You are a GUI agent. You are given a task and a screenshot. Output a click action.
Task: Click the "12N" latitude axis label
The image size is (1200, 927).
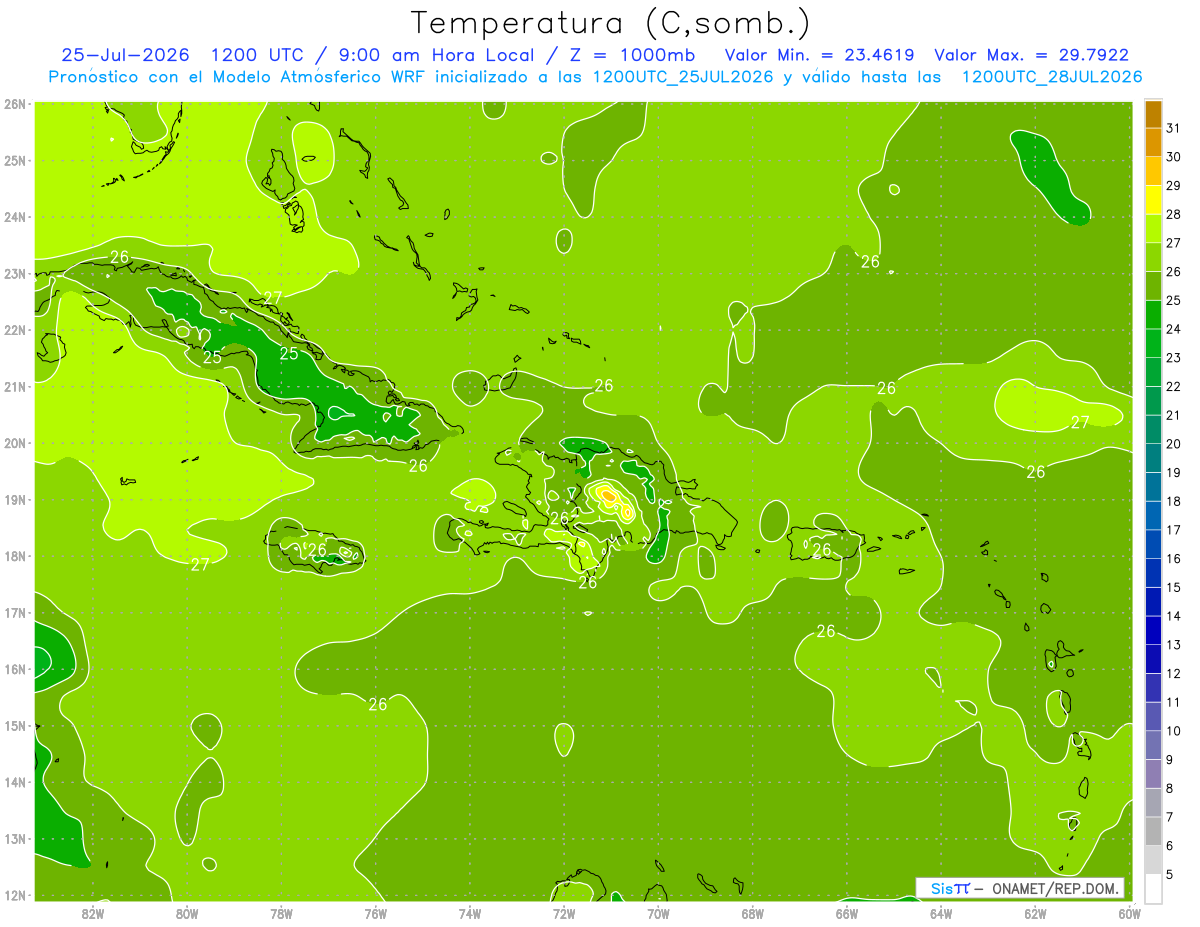(14, 895)
